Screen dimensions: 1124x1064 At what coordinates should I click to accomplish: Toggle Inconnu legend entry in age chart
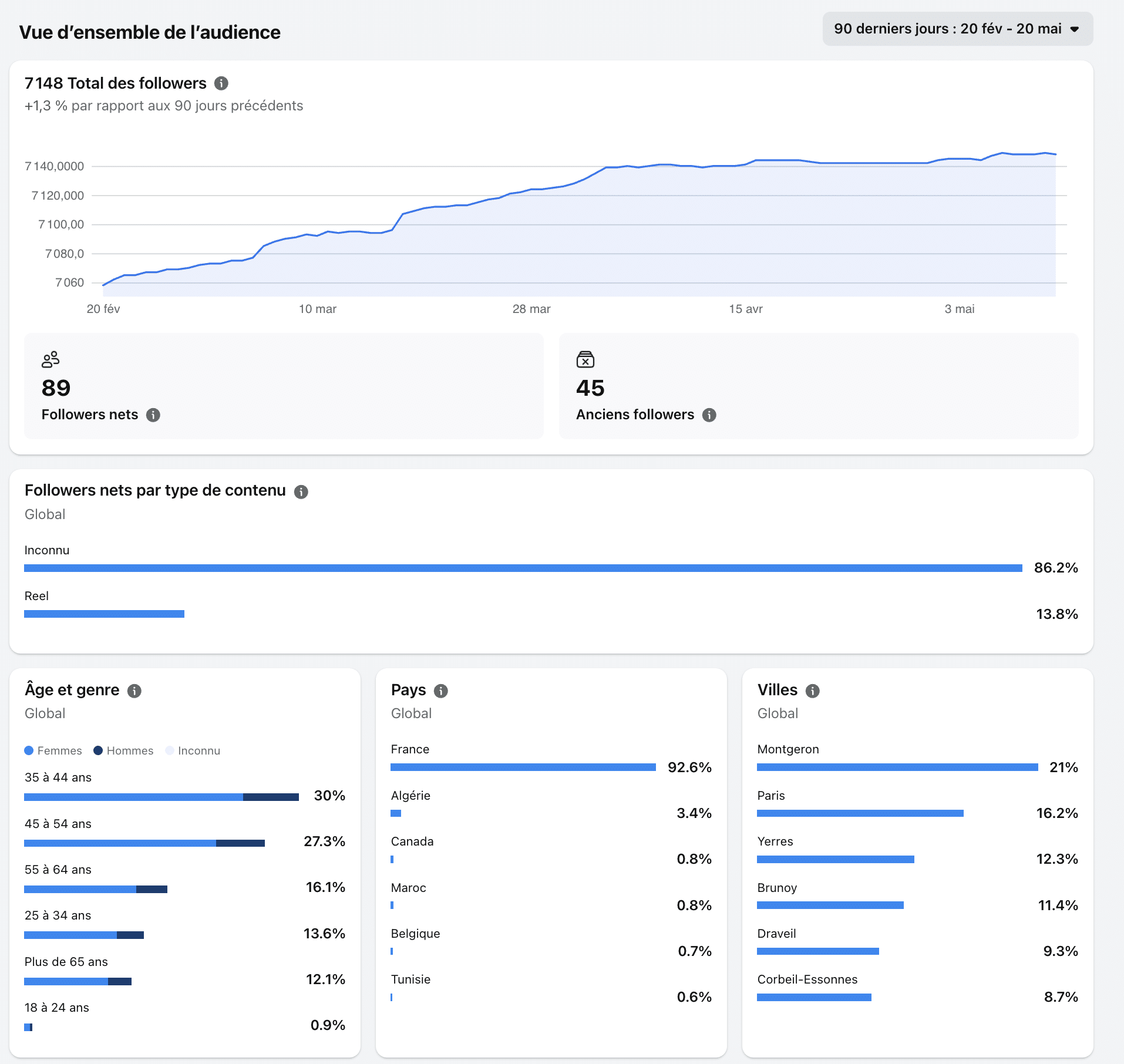point(193,751)
